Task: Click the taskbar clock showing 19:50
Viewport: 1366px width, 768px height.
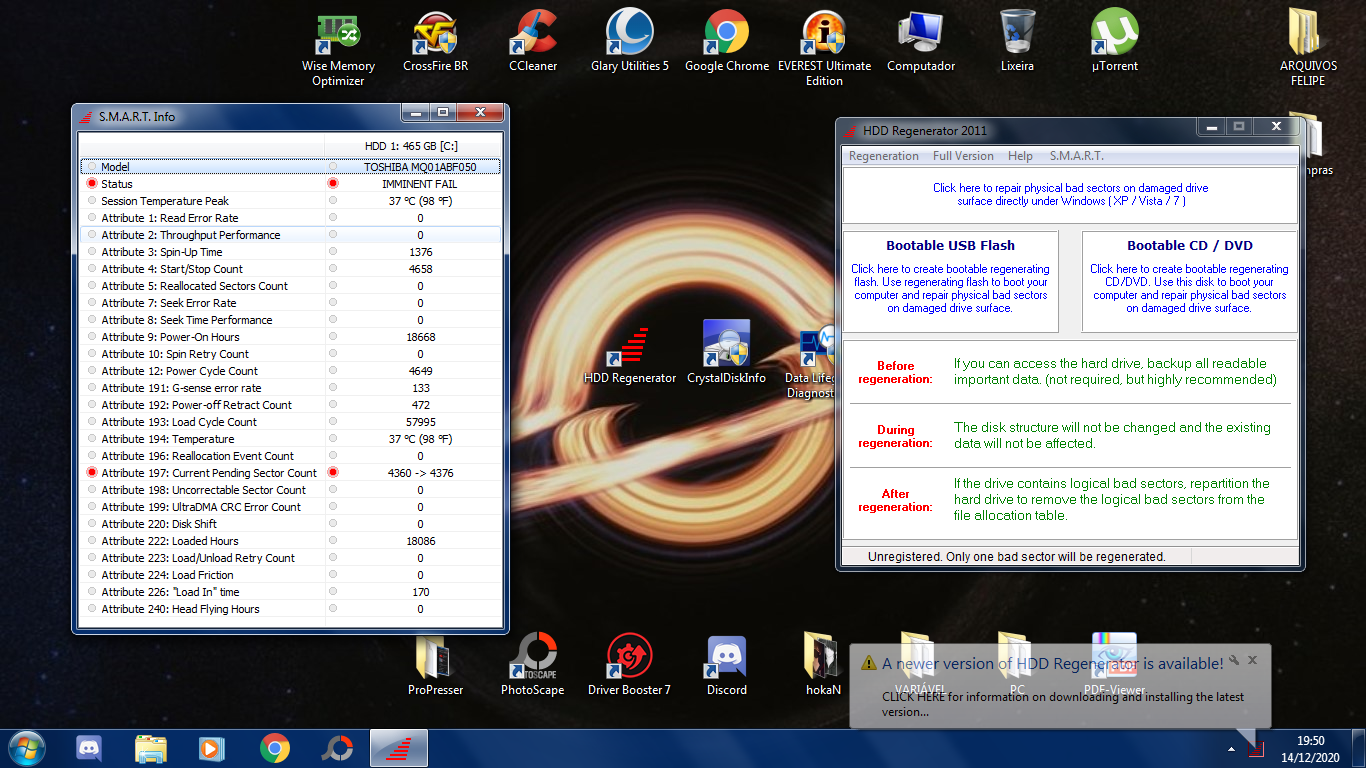Action: [1310, 741]
